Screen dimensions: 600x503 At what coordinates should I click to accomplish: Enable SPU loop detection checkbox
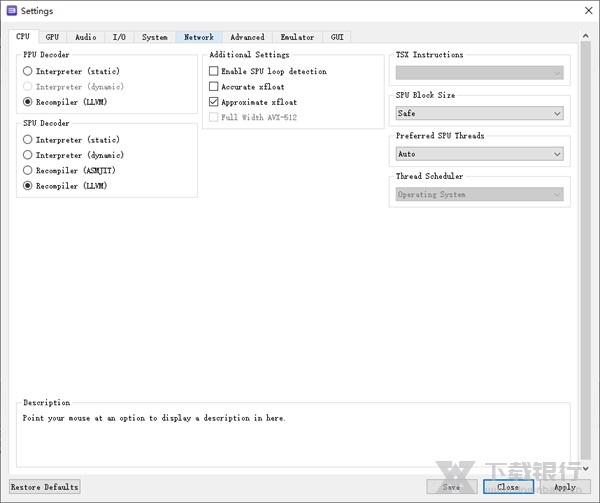(214, 72)
